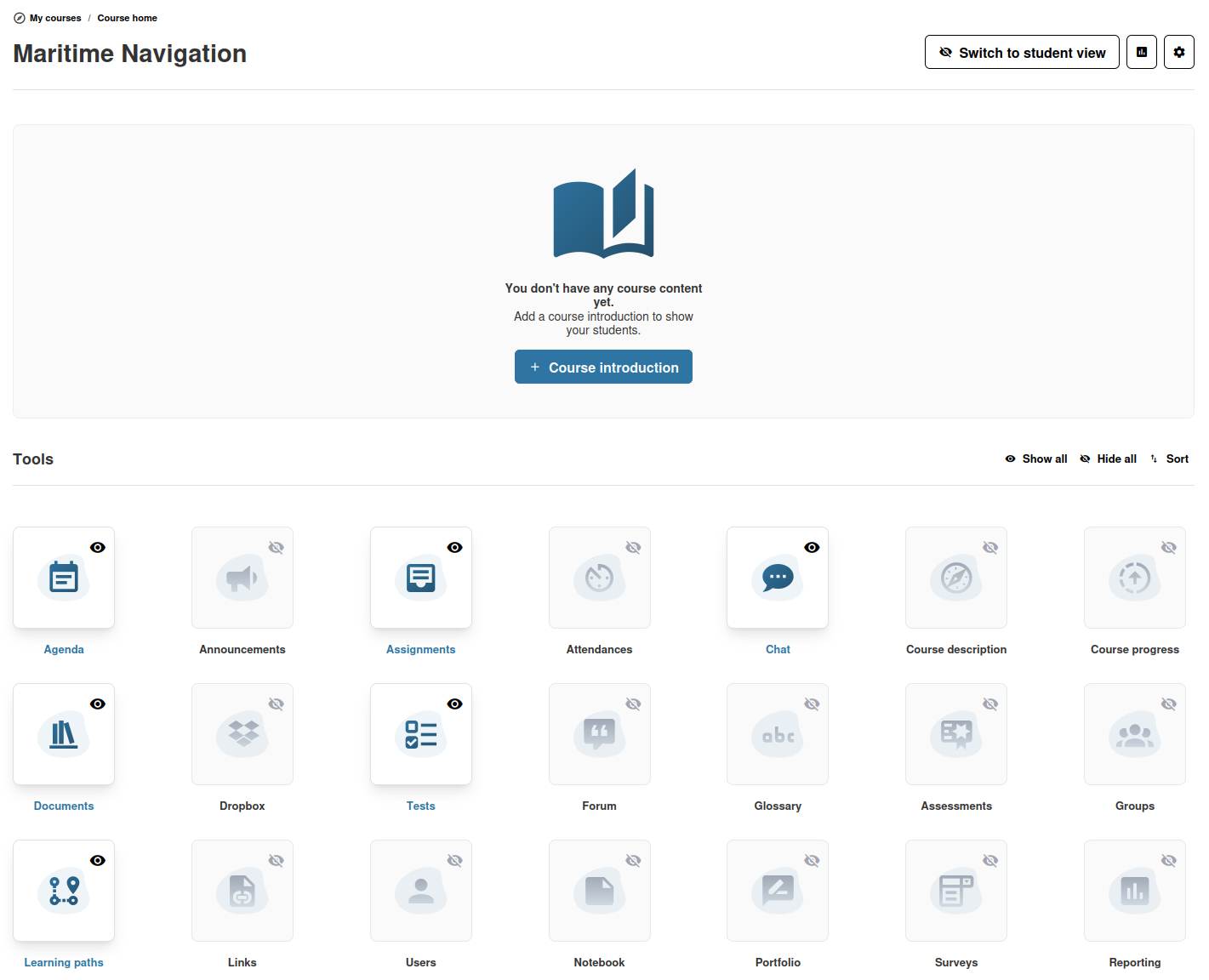Open the Agenda calendar tool icon

(x=64, y=578)
